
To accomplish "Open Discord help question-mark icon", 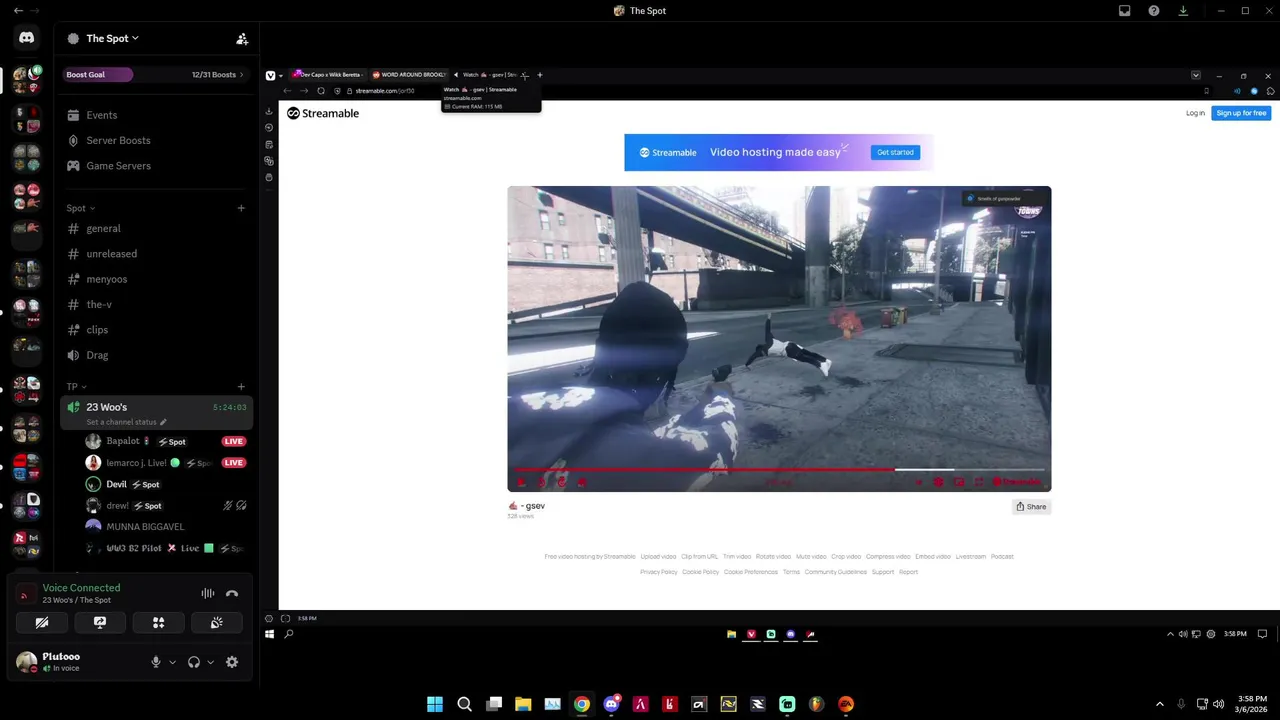I will coord(1154,11).
